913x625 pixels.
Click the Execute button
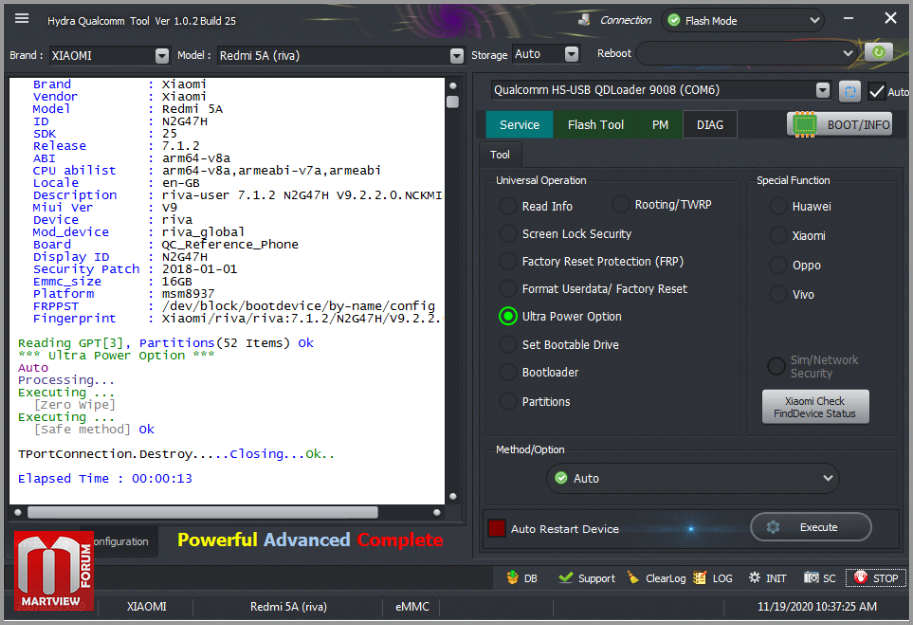(811, 527)
